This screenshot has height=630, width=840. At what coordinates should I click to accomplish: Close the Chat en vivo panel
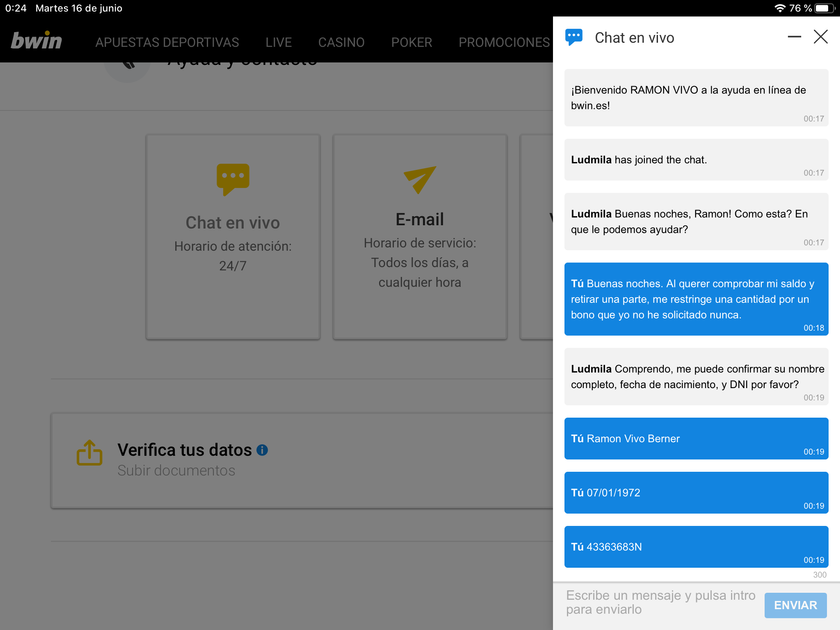click(x=821, y=37)
